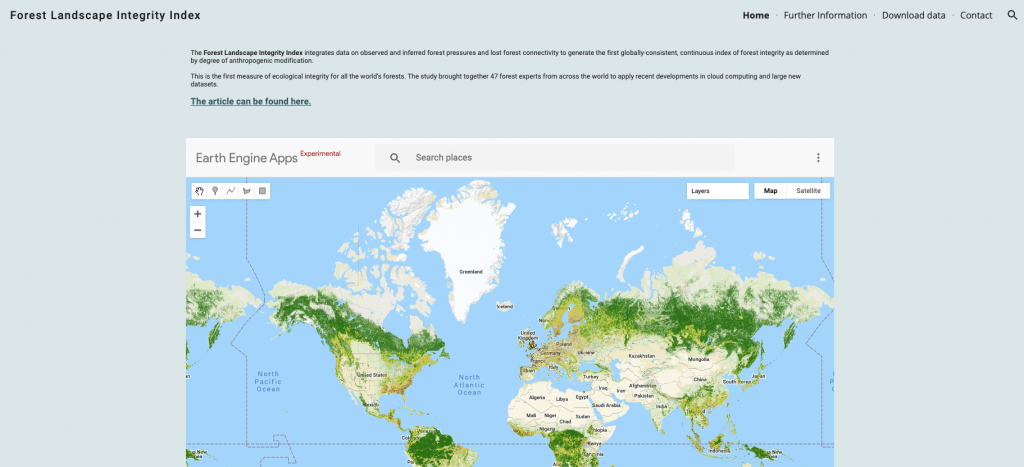Click the Forest Landscape Integrity Index site title
The image size is (1024, 467).
pyautogui.click(x=105, y=15)
